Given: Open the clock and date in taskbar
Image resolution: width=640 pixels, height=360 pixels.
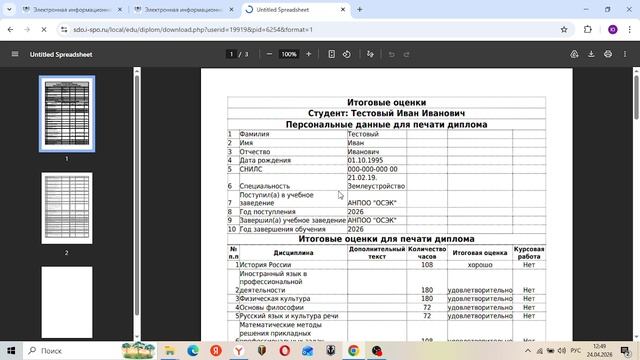Looking at the screenshot, I should click(x=600, y=351).
